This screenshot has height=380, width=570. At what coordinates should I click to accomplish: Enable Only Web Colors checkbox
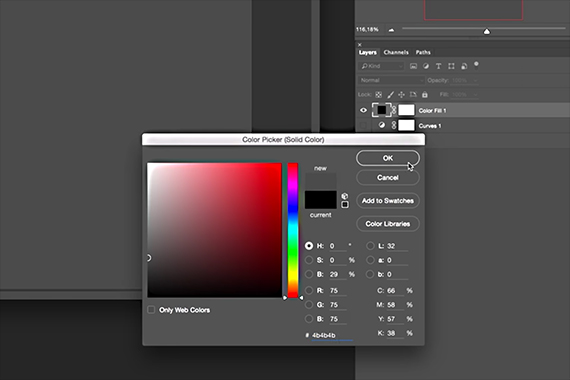pos(151,310)
